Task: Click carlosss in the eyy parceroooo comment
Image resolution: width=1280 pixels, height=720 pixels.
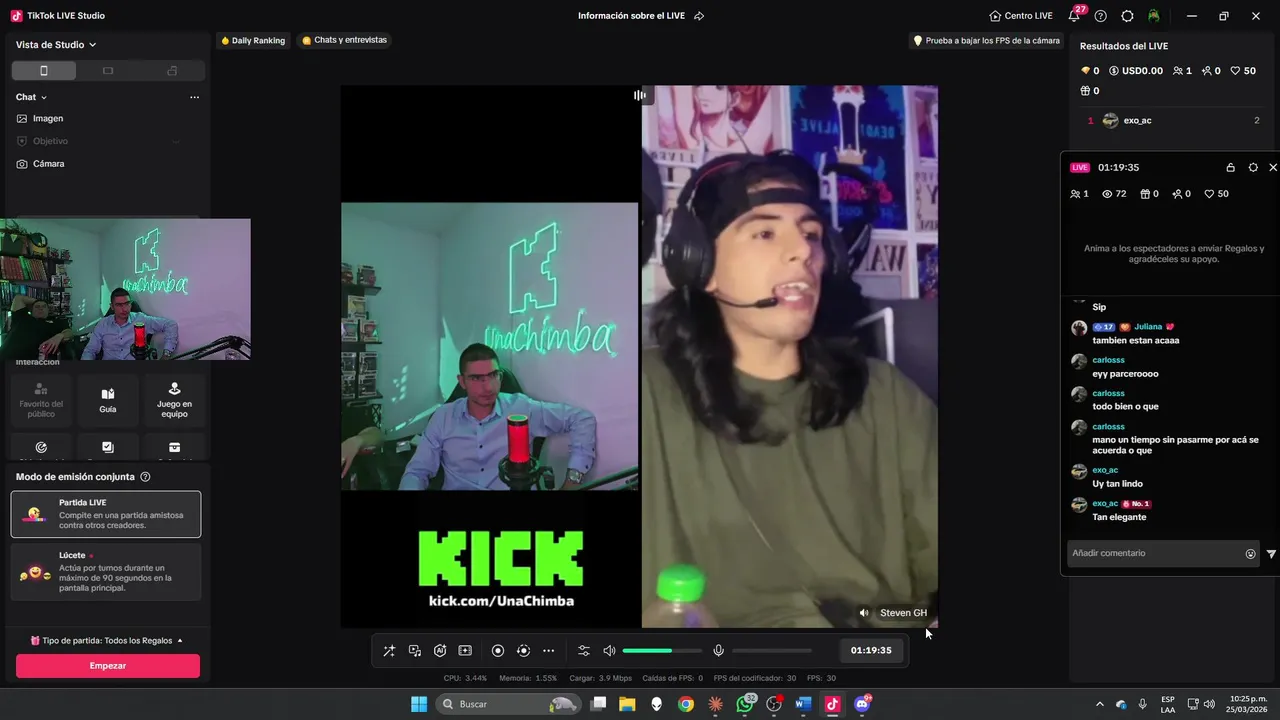Action: (x=1108, y=360)
